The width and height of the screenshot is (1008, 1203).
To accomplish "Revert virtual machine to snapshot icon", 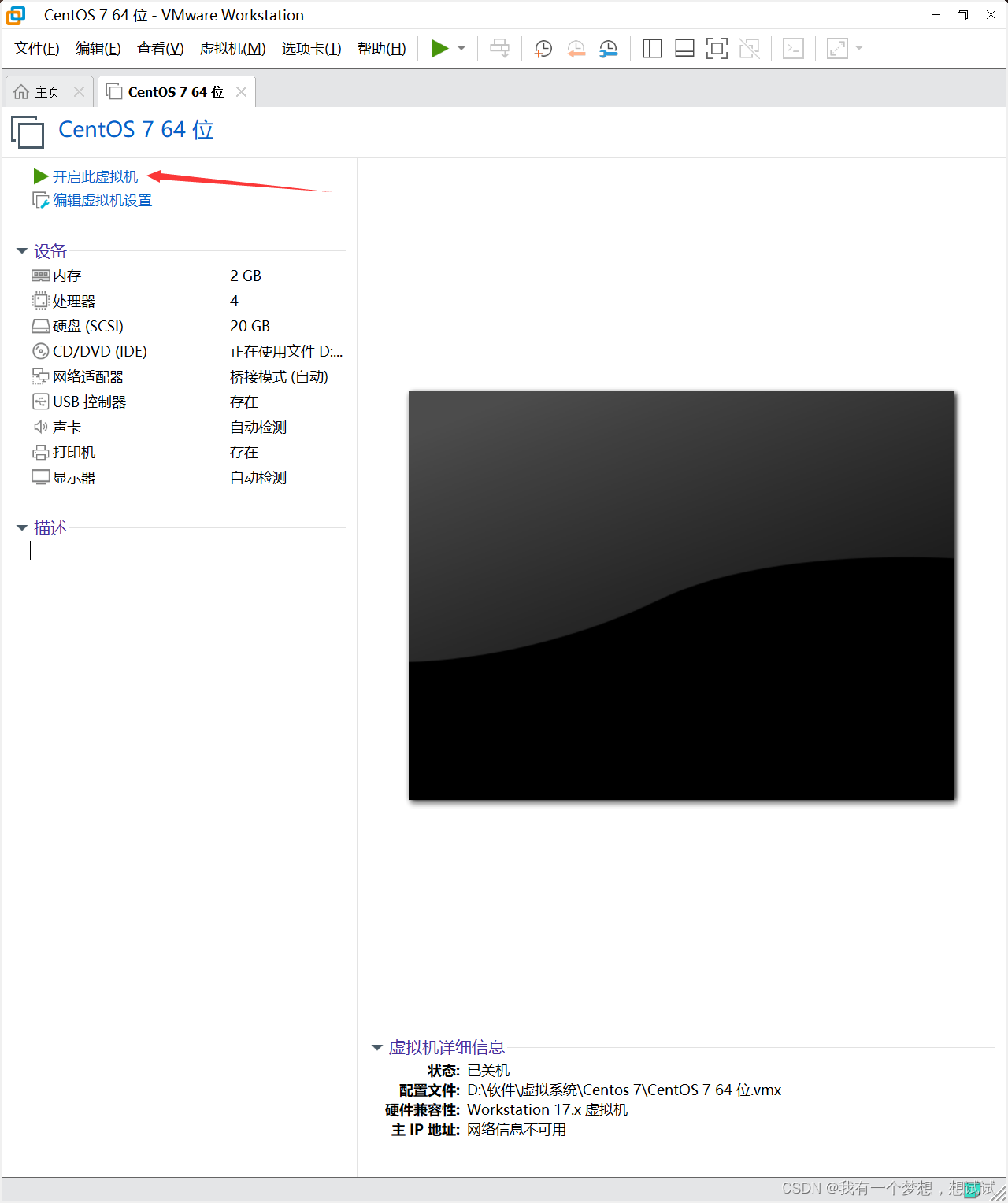I will tap(576, 49).
